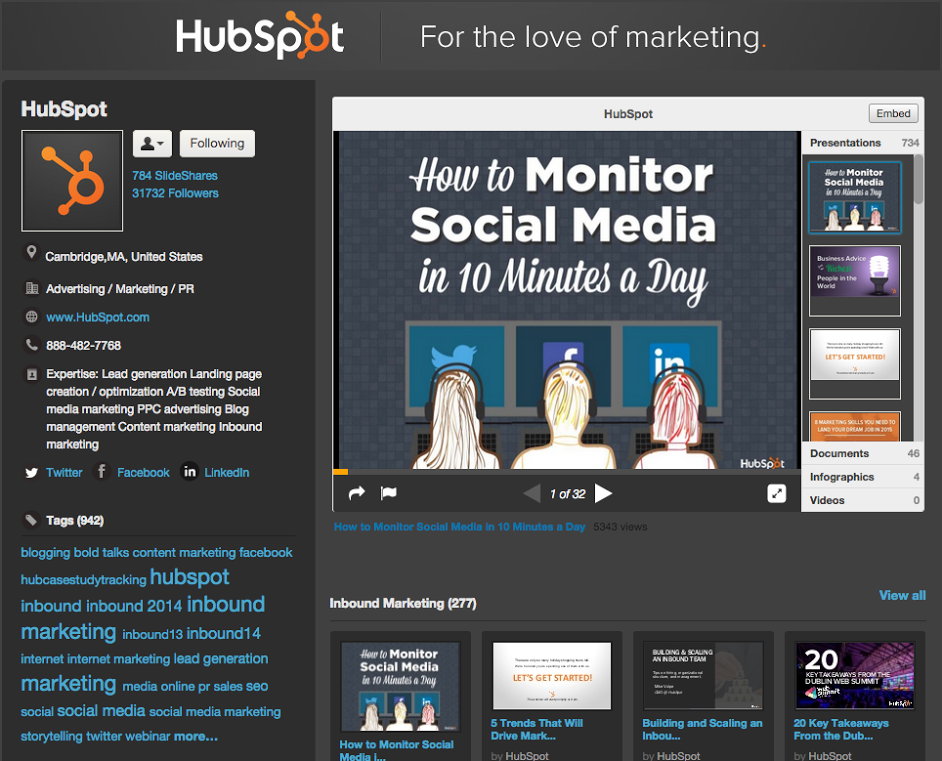Select the 'hubcasestudytracking' tag
Screen dimensions: 942x761
tap(84, 580)
